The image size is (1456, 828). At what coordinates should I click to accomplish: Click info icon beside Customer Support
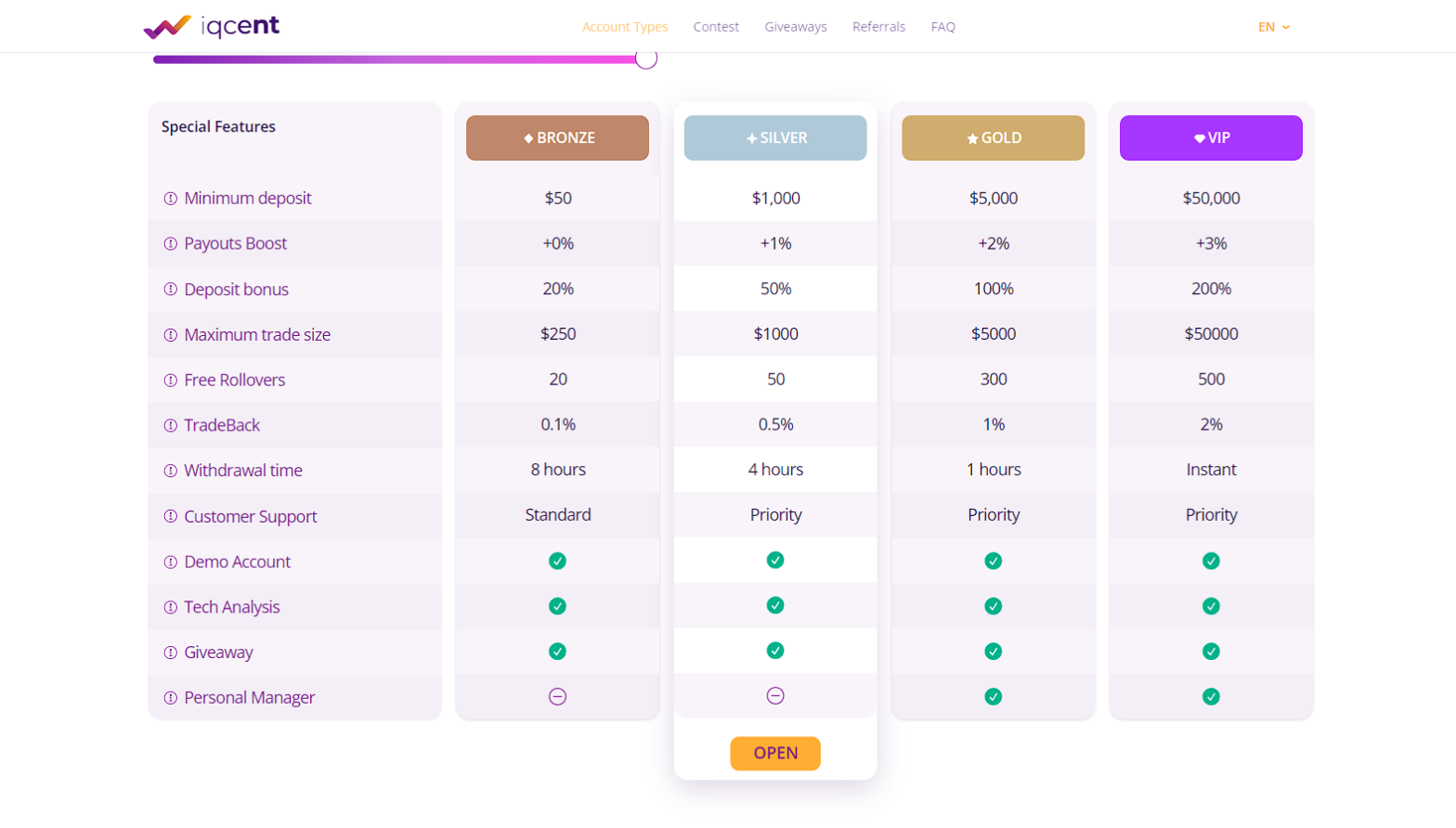[171, 516]
